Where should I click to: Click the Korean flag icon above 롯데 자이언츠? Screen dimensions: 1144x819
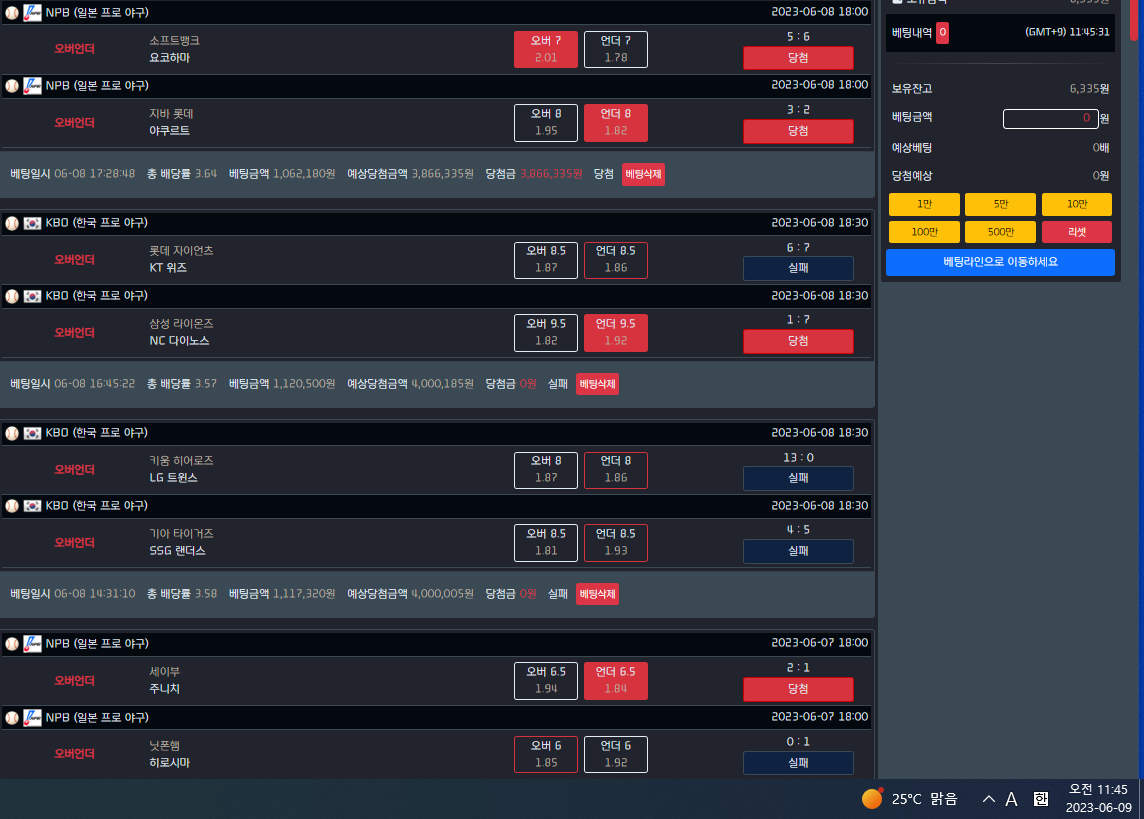(32, 223)
